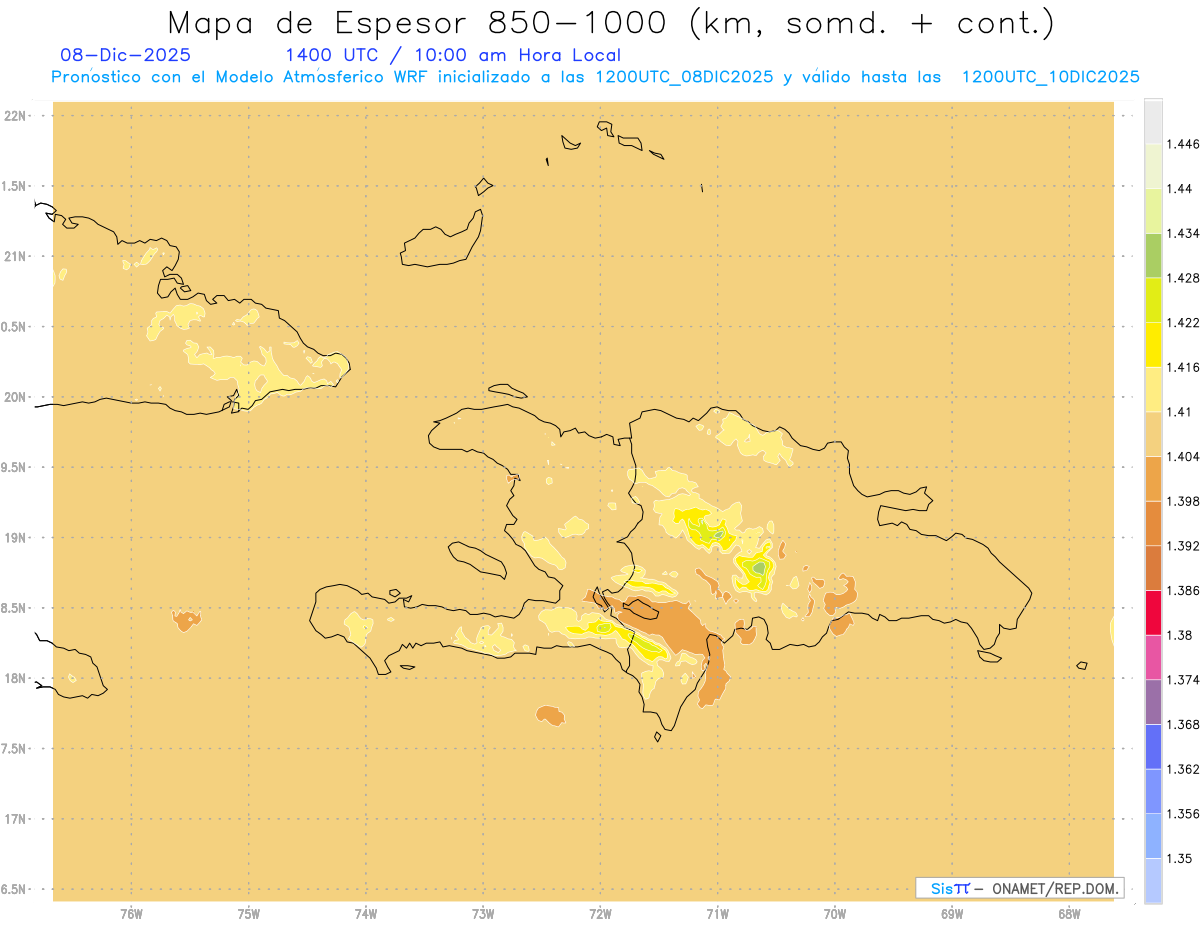
Task: Select the green 1.428–1.434 legend color
Action: pos(1153,255)
